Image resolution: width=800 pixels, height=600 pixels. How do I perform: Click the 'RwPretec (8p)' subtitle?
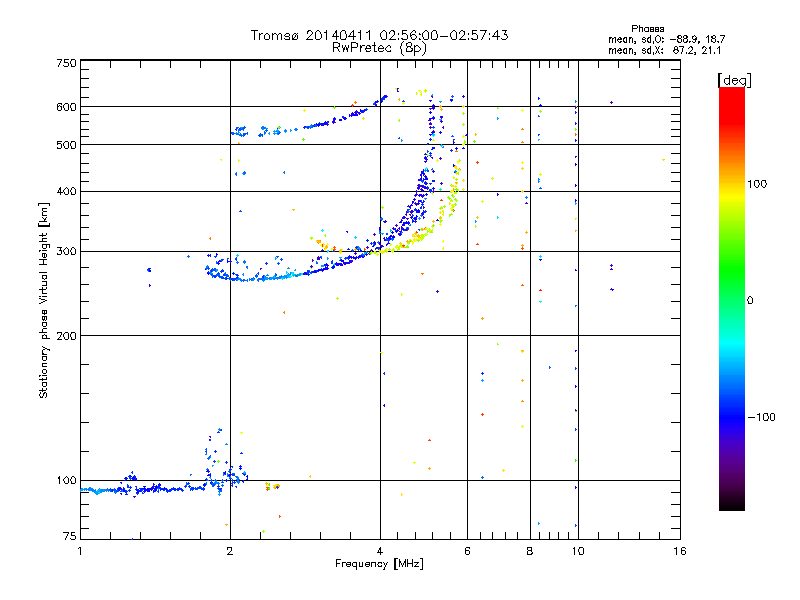click(x=379, y=48)
